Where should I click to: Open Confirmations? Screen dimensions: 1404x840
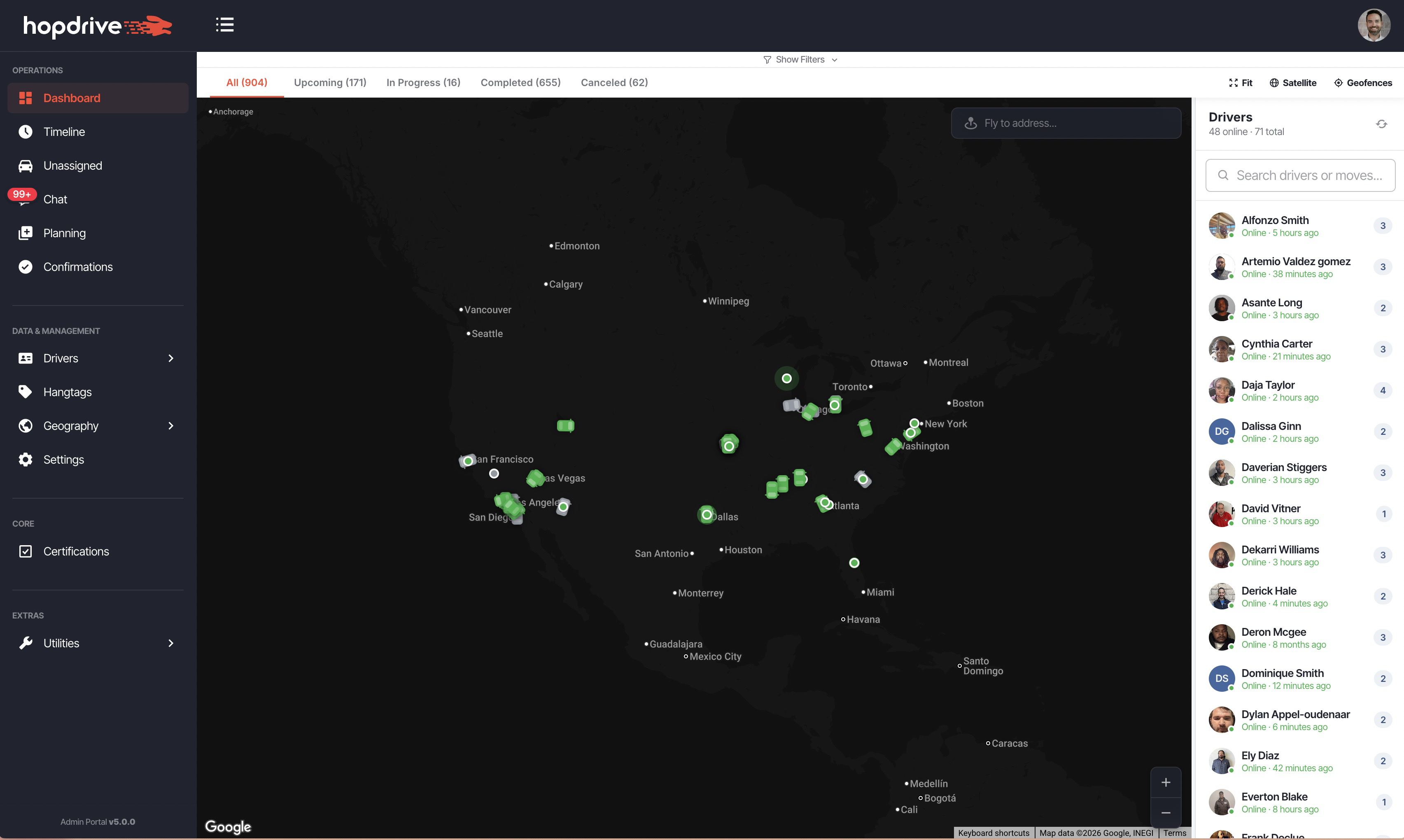click(78, 266)
